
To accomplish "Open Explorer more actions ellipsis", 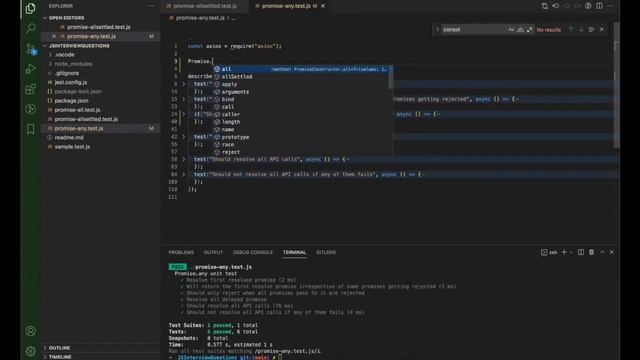I will coord(151,6).
